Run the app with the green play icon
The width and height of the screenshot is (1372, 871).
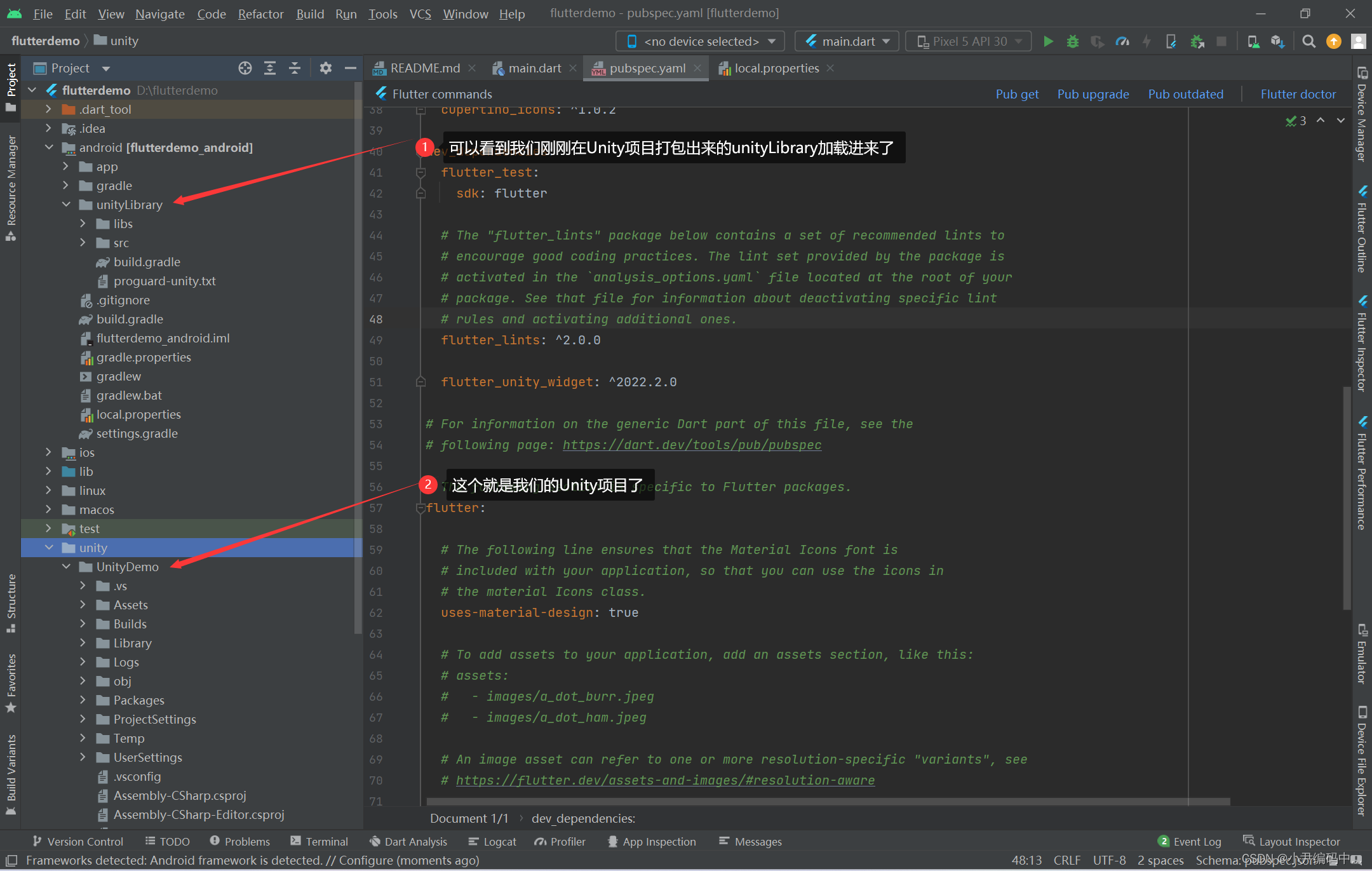(x=1048, y=41)
